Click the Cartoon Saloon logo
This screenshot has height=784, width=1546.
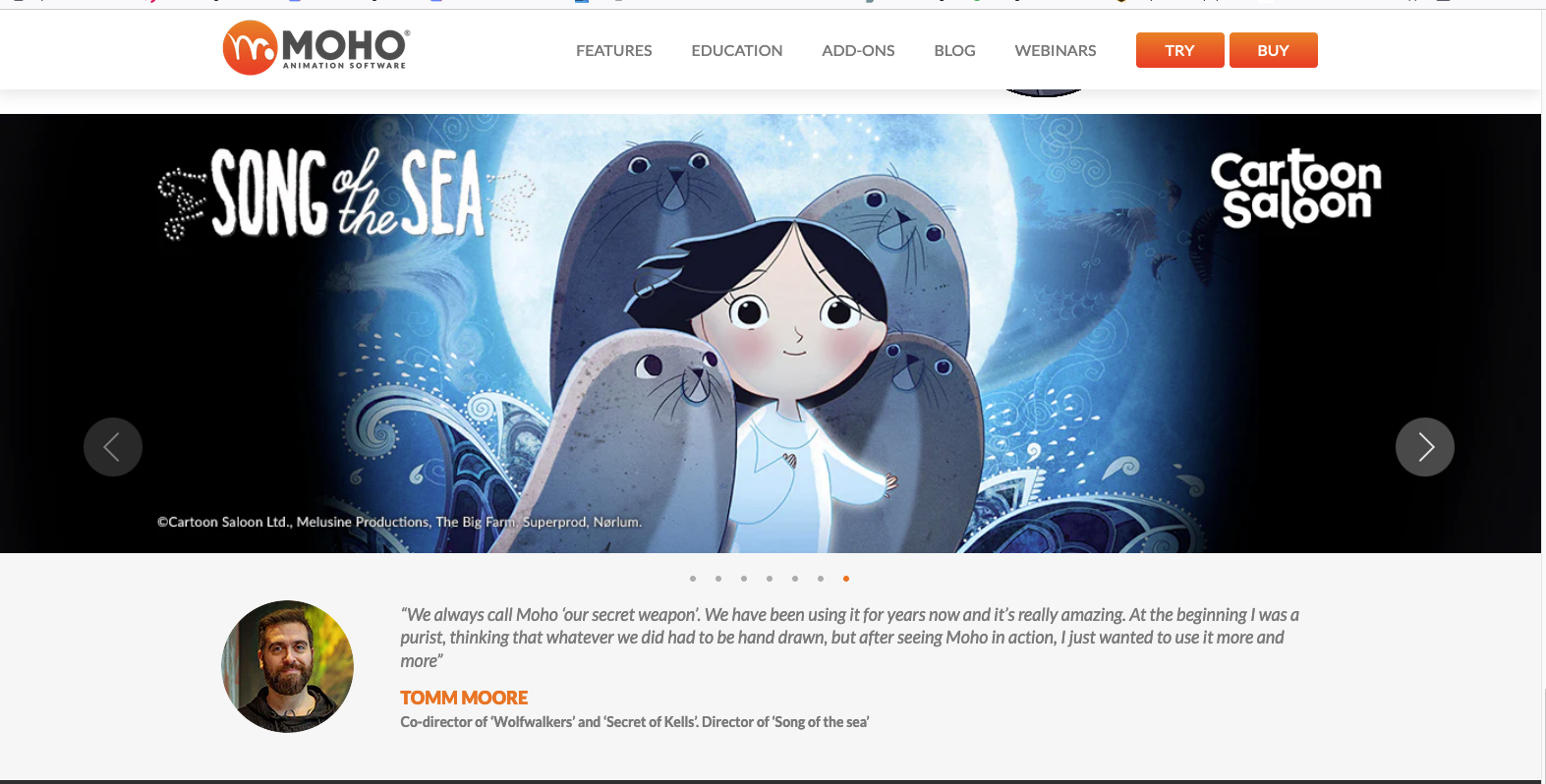coord(1295,189)
